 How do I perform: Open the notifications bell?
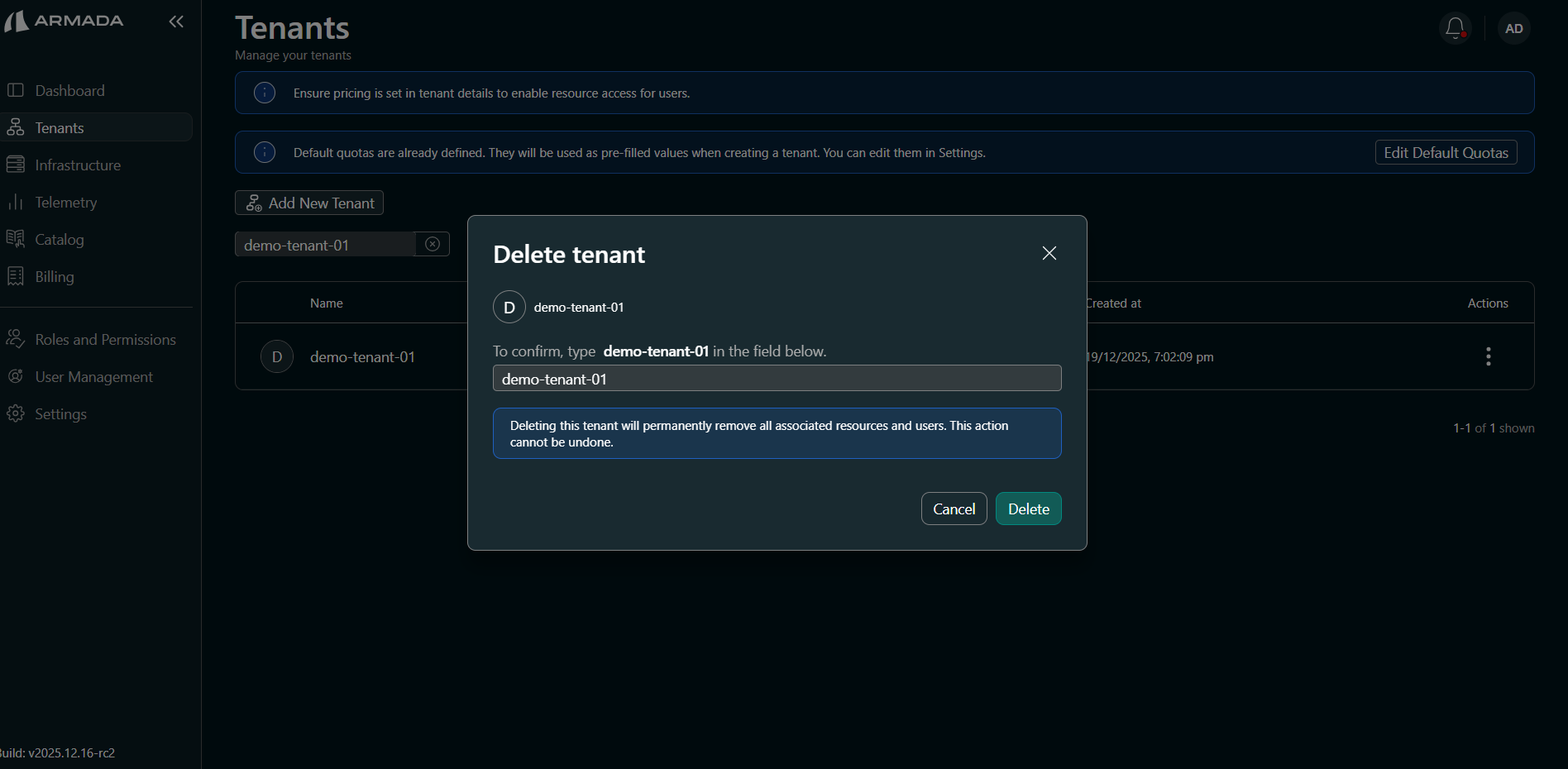pos(1455,27)
